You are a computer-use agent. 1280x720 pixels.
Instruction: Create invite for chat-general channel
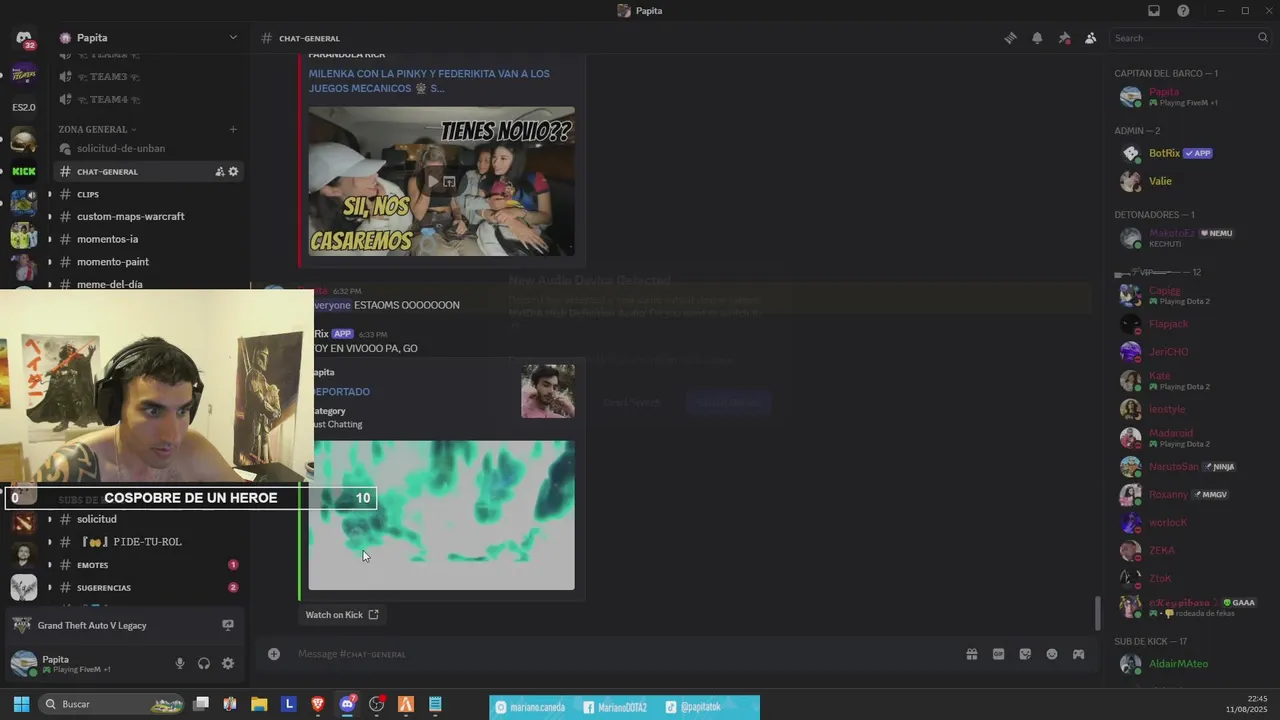(219, 172)
